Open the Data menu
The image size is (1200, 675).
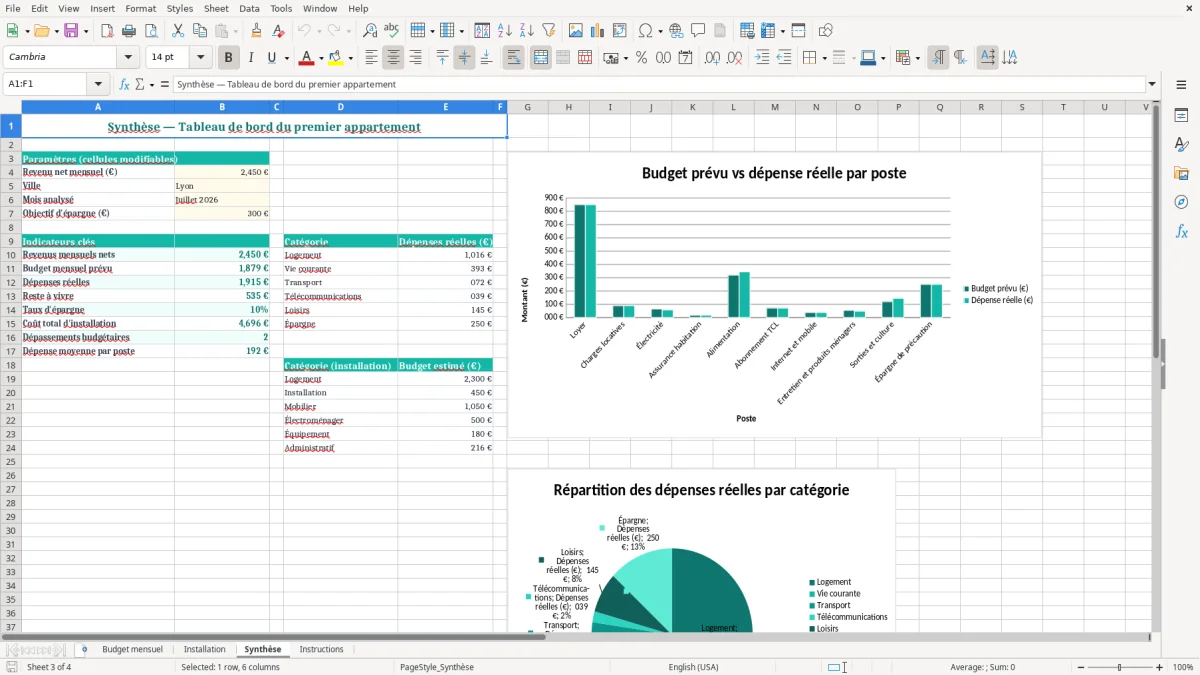coord(249,8)
